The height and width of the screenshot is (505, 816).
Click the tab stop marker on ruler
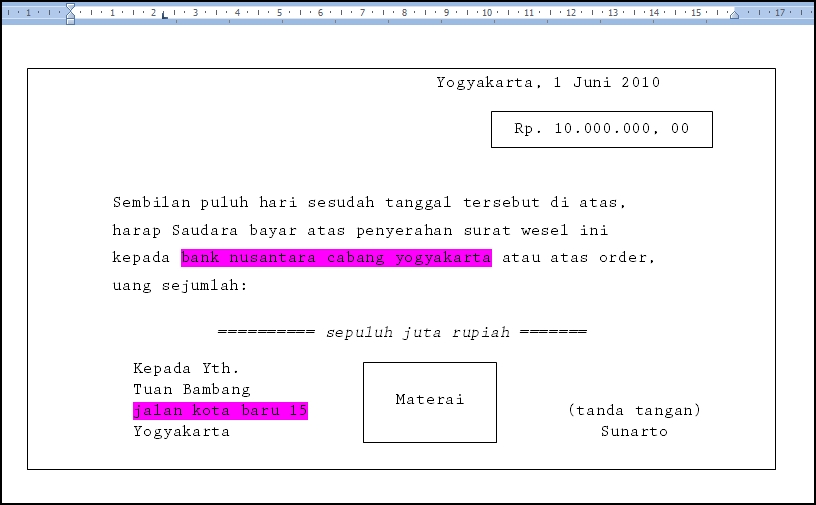tap(164, 15)
